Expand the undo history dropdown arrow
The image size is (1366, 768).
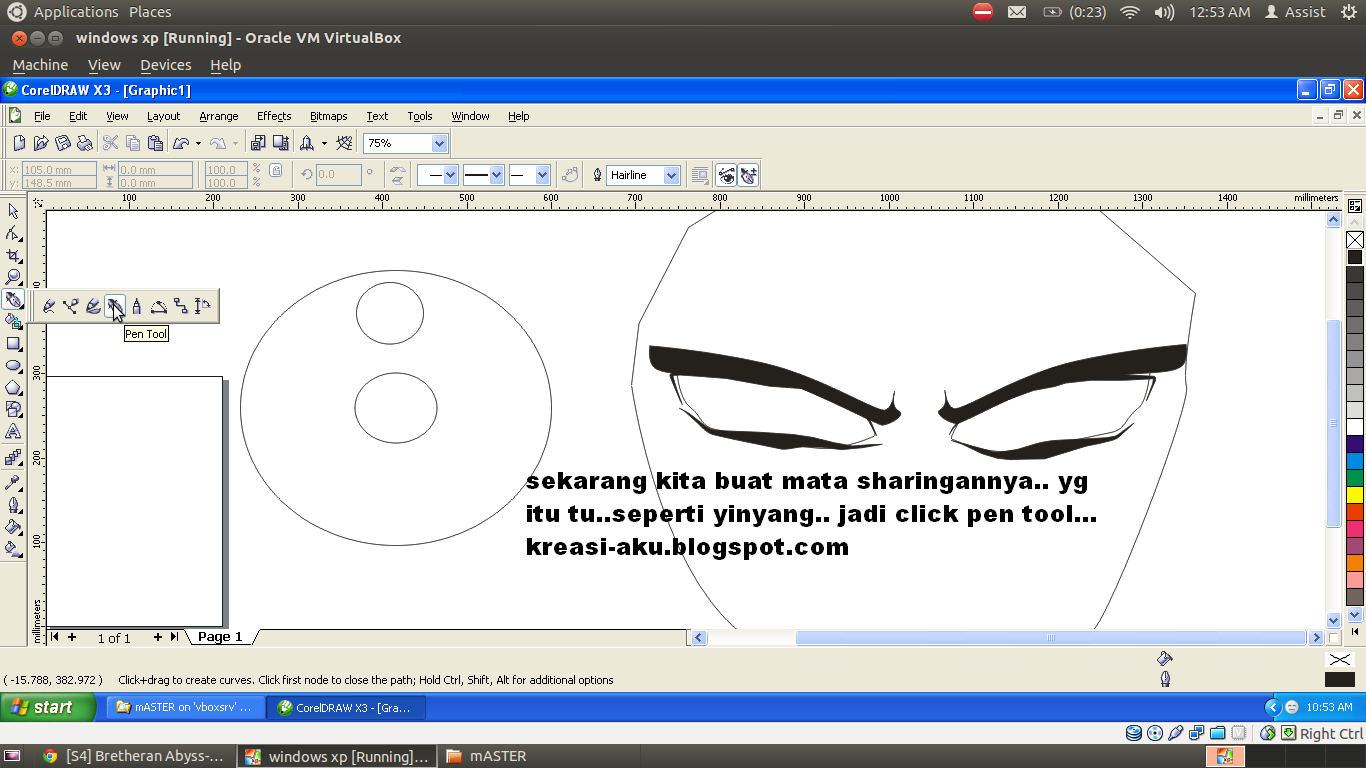(198, 143)
